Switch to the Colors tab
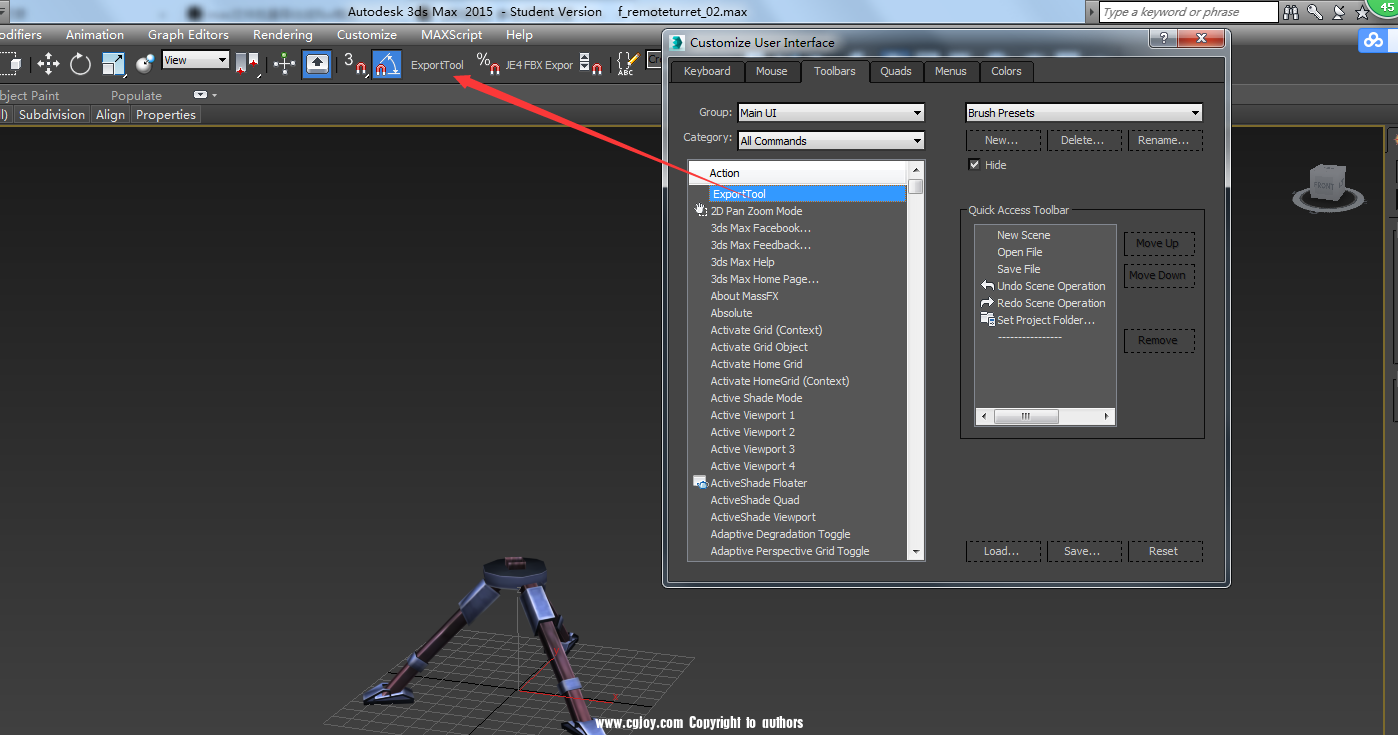 click(x=1006, y=71)
